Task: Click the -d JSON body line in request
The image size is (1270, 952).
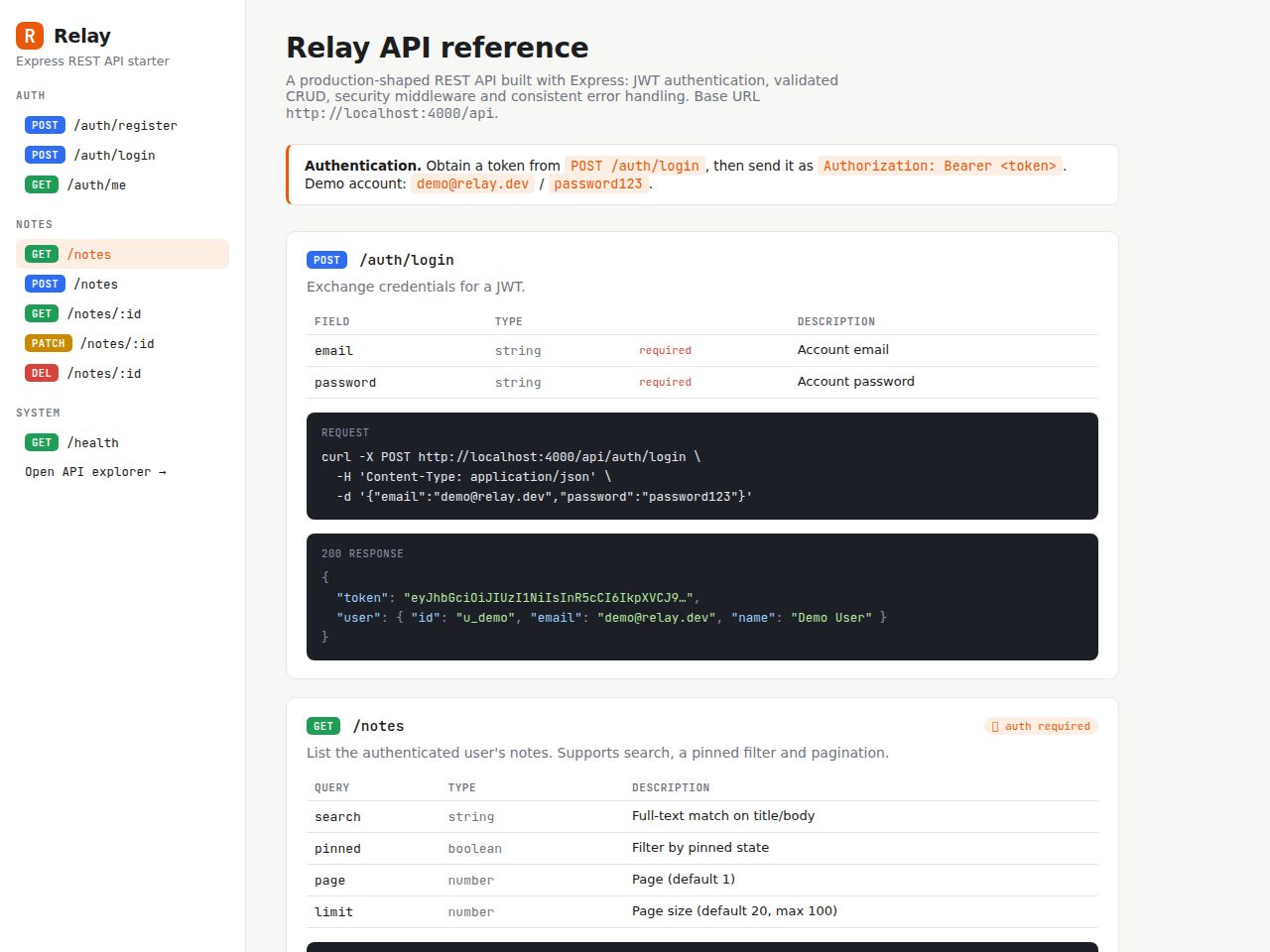Action: coord(545,497)
